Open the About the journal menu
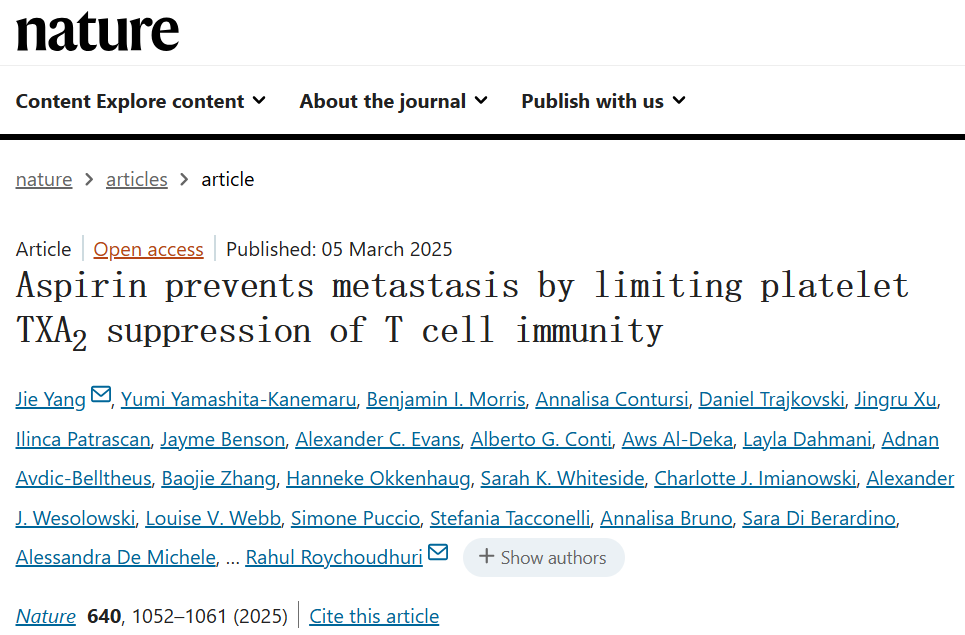965x635 pixels. [393, 101]
